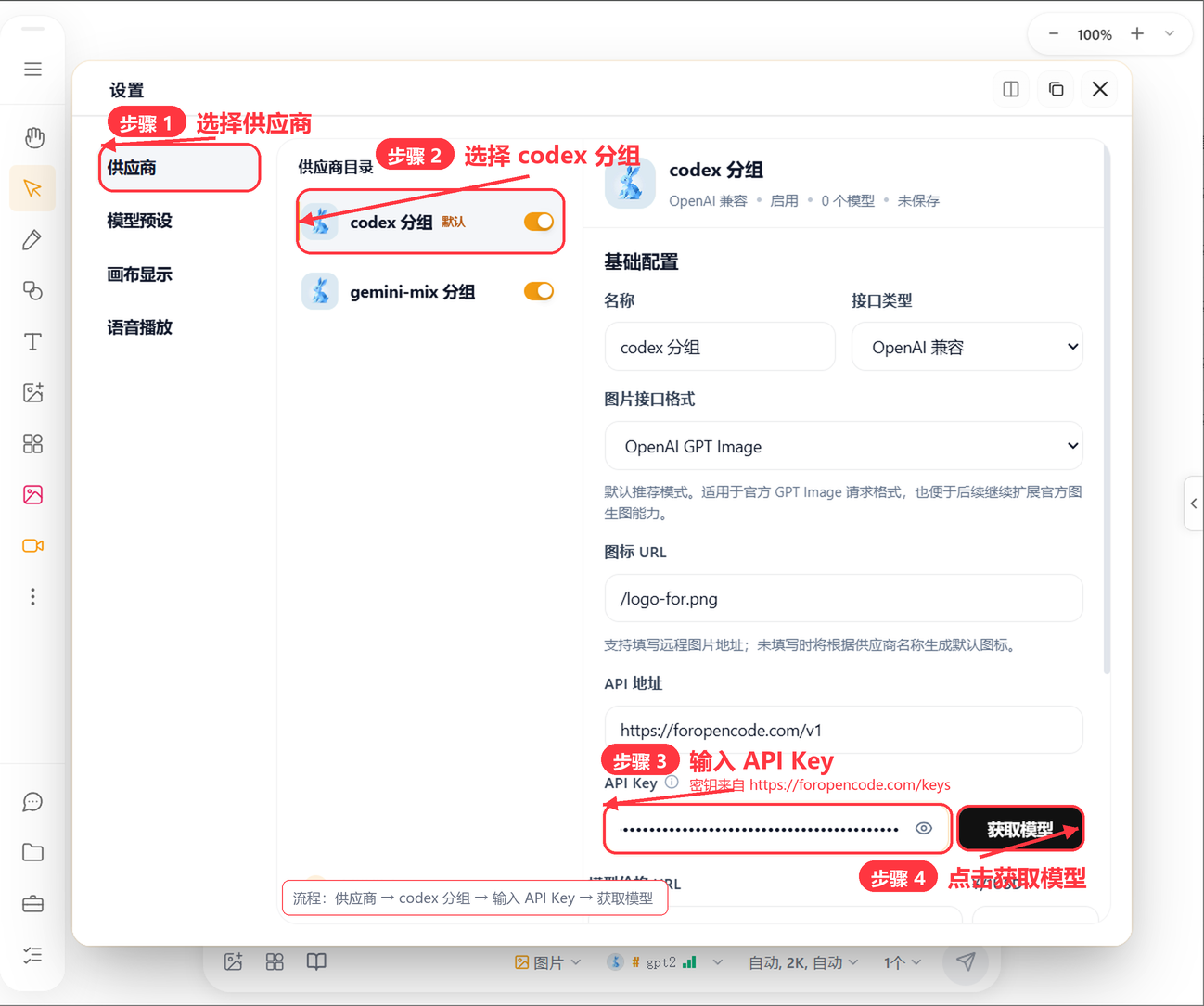
Task: Open the pink image generation tool
Action: (x=32, y=494)
